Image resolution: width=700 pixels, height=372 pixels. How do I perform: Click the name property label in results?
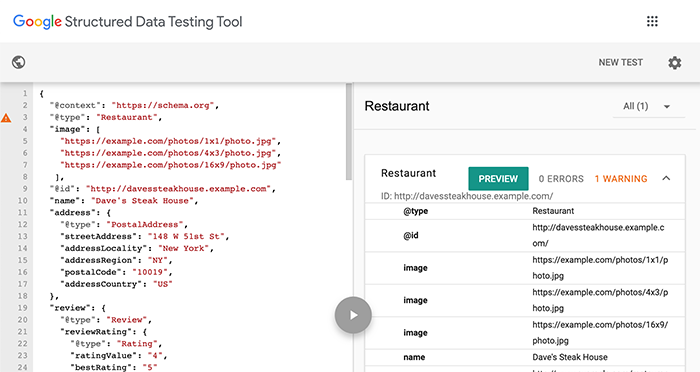(x=414, y=357)
